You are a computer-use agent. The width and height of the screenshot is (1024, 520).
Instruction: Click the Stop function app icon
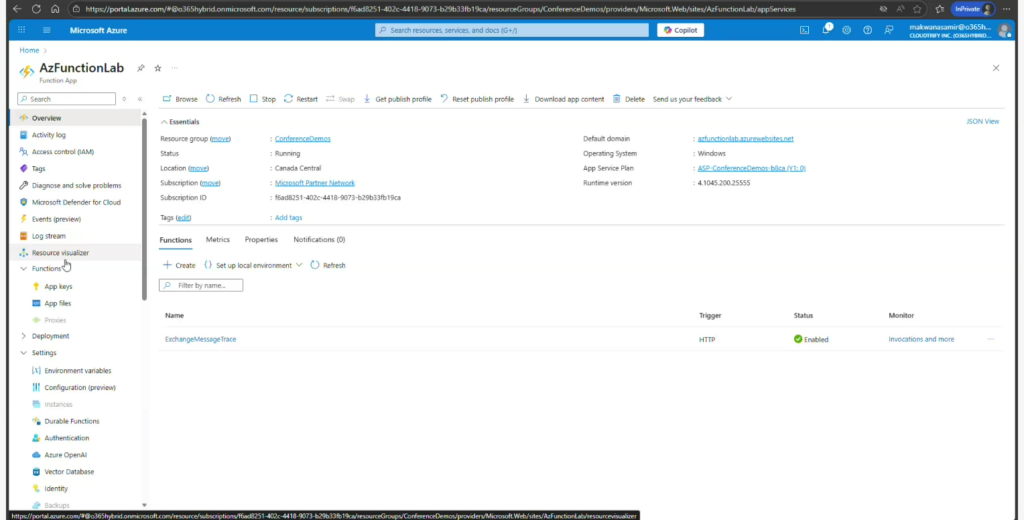click(253, 99)
